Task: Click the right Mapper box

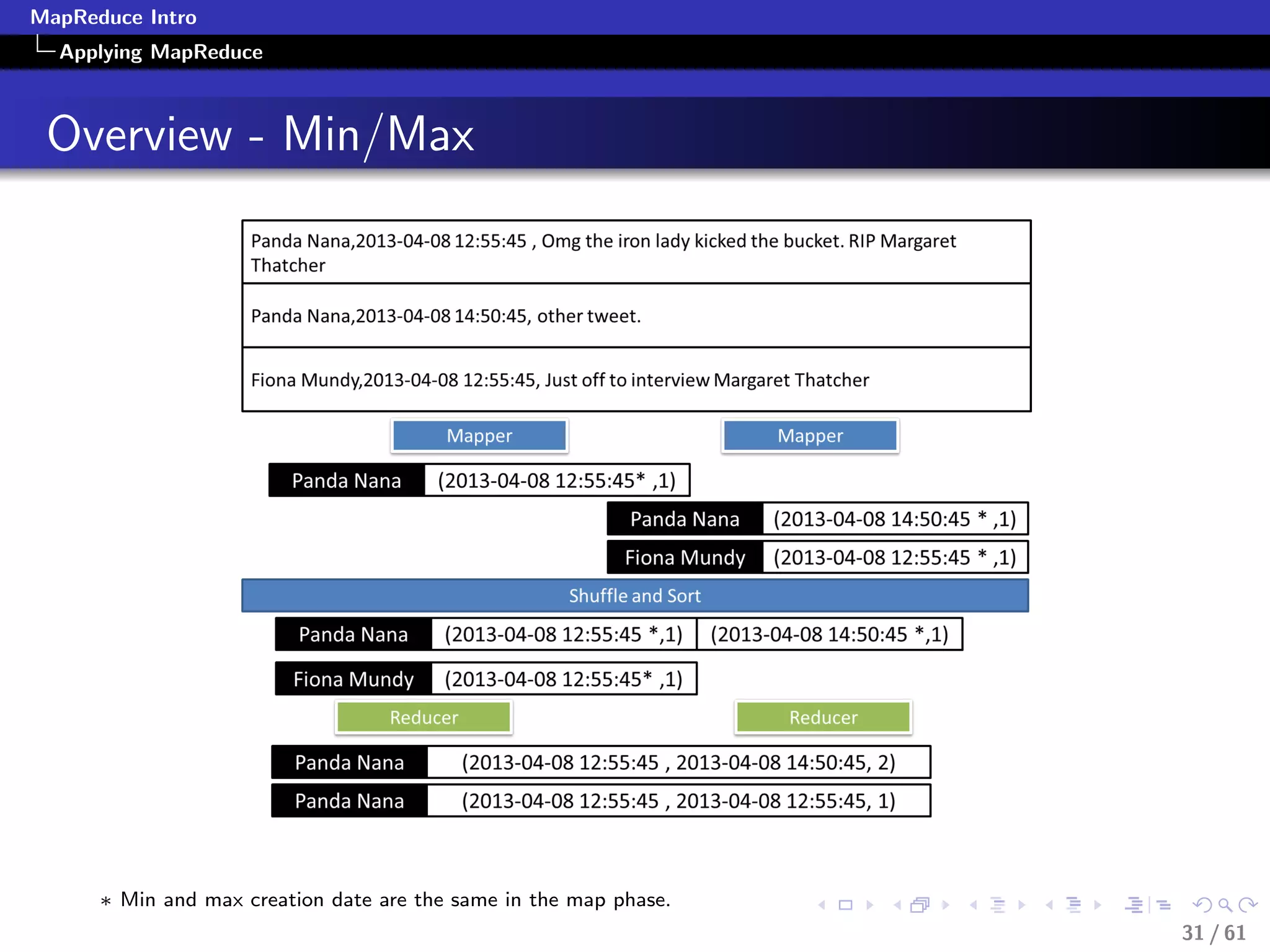Action: point(810,436)
